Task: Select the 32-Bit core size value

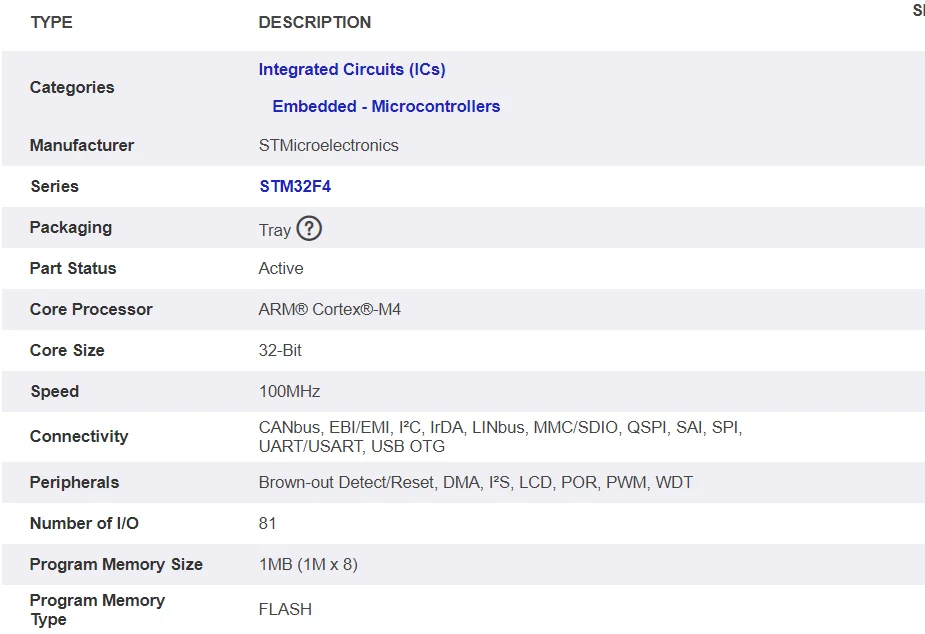Action: pyautogui.click(x=278, y=350)
